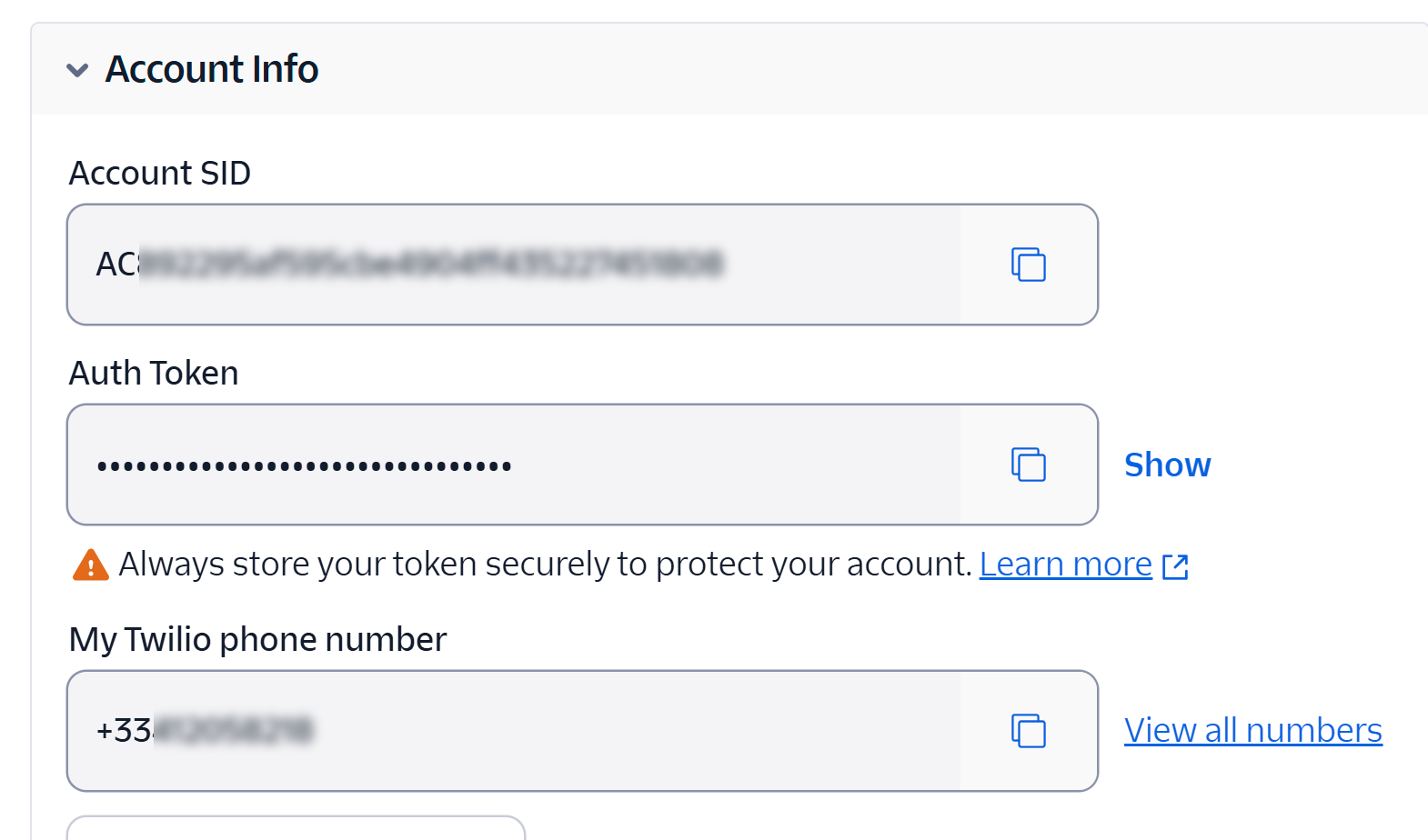Select the Account SID text field
1428x840 pixels.
514,265
